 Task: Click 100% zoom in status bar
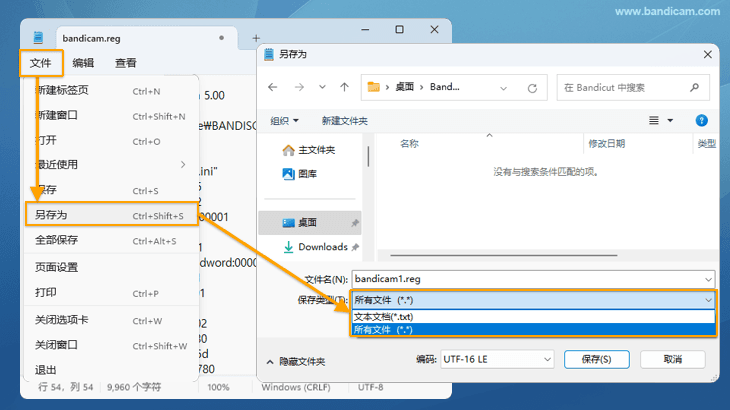pyautogui.click(x=218, y=387)
